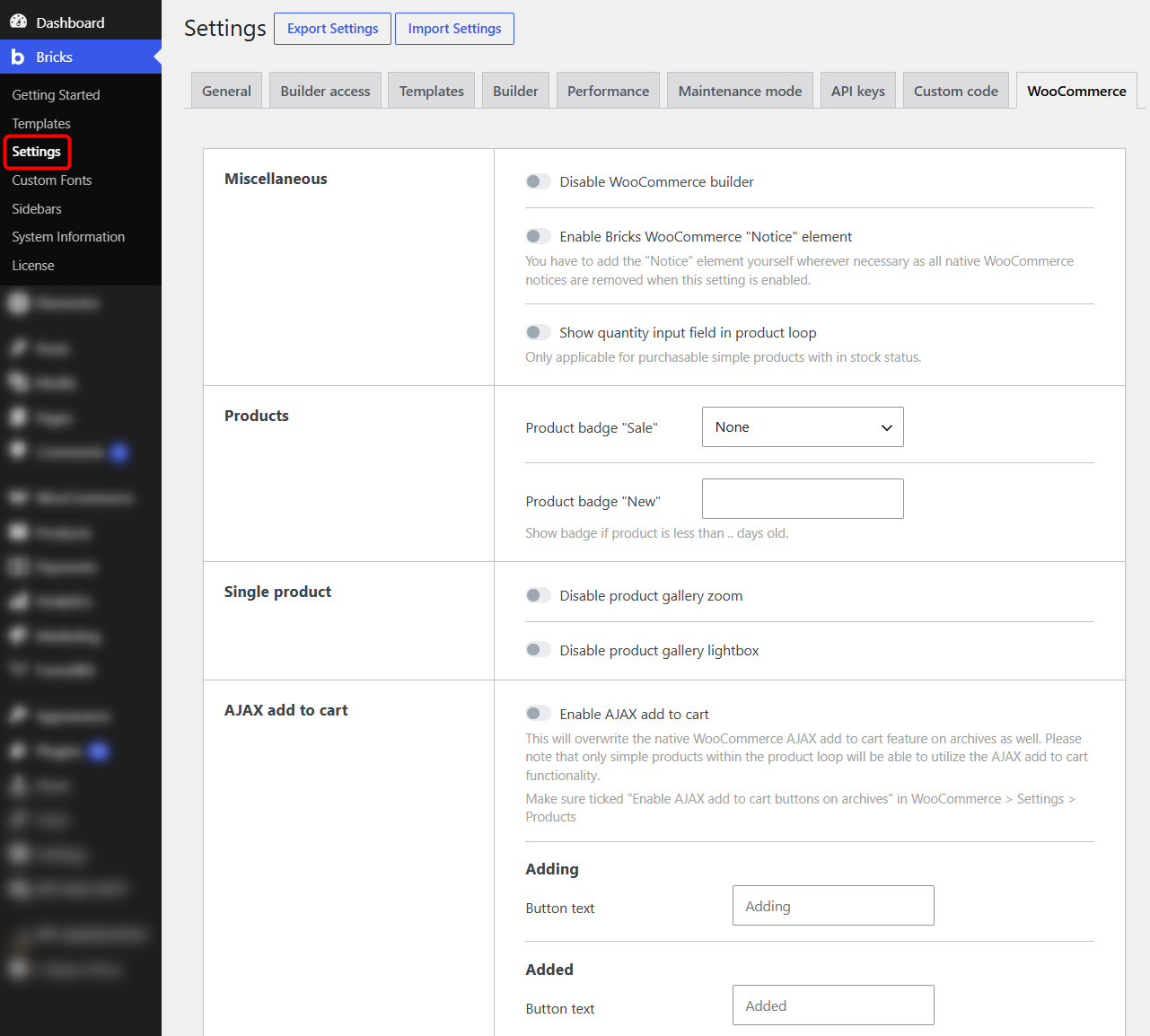Open the Bricks sidebar menu

[81, 57]
